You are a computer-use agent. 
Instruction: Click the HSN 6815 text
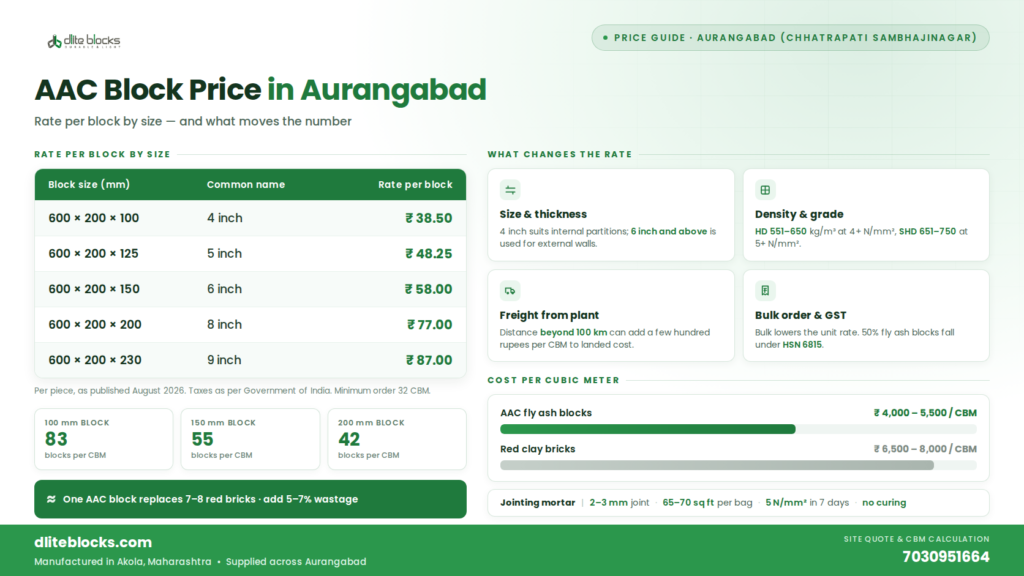(802, 344)
